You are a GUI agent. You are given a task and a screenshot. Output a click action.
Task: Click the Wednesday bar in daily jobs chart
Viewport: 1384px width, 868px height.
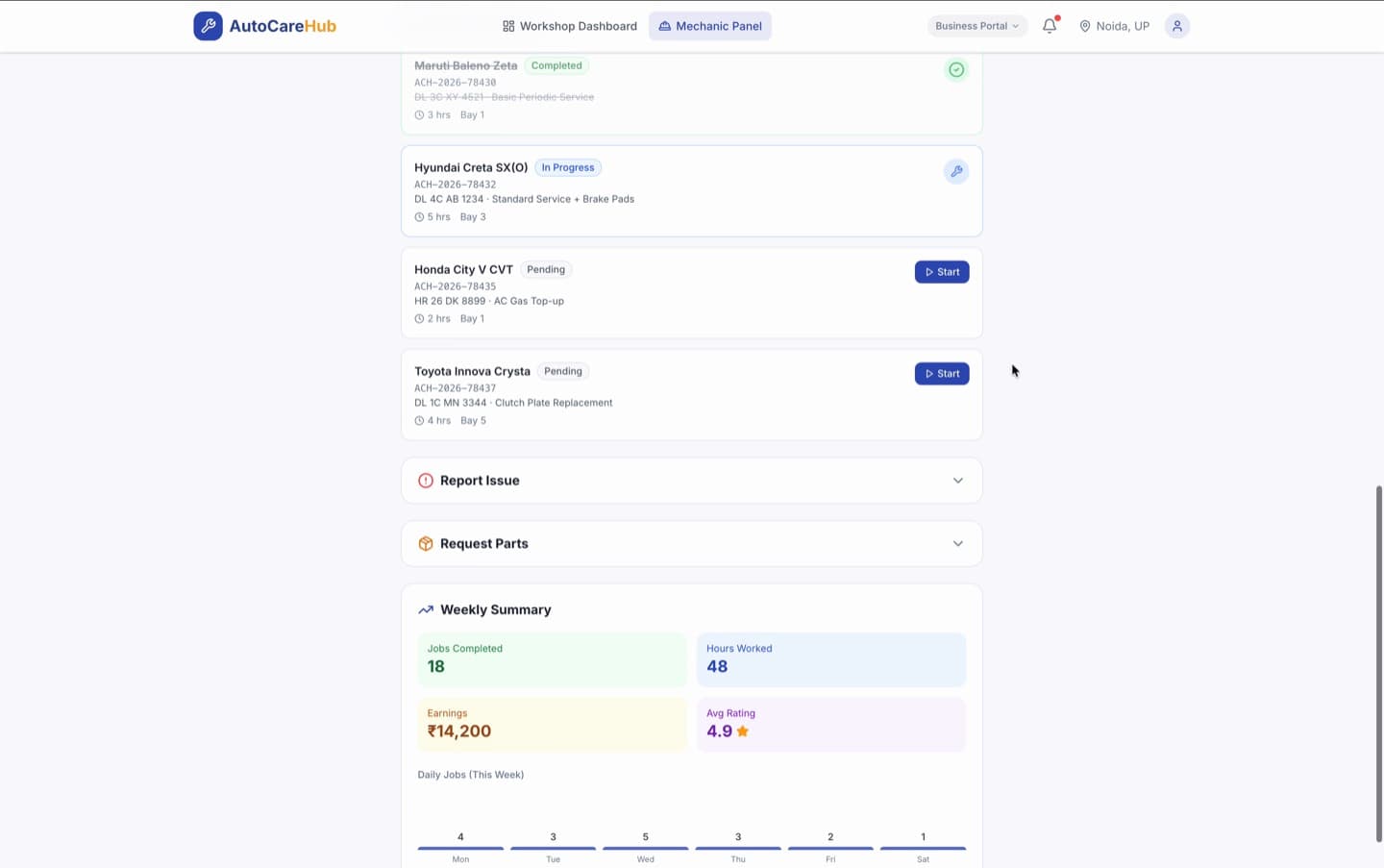point(646,848)
